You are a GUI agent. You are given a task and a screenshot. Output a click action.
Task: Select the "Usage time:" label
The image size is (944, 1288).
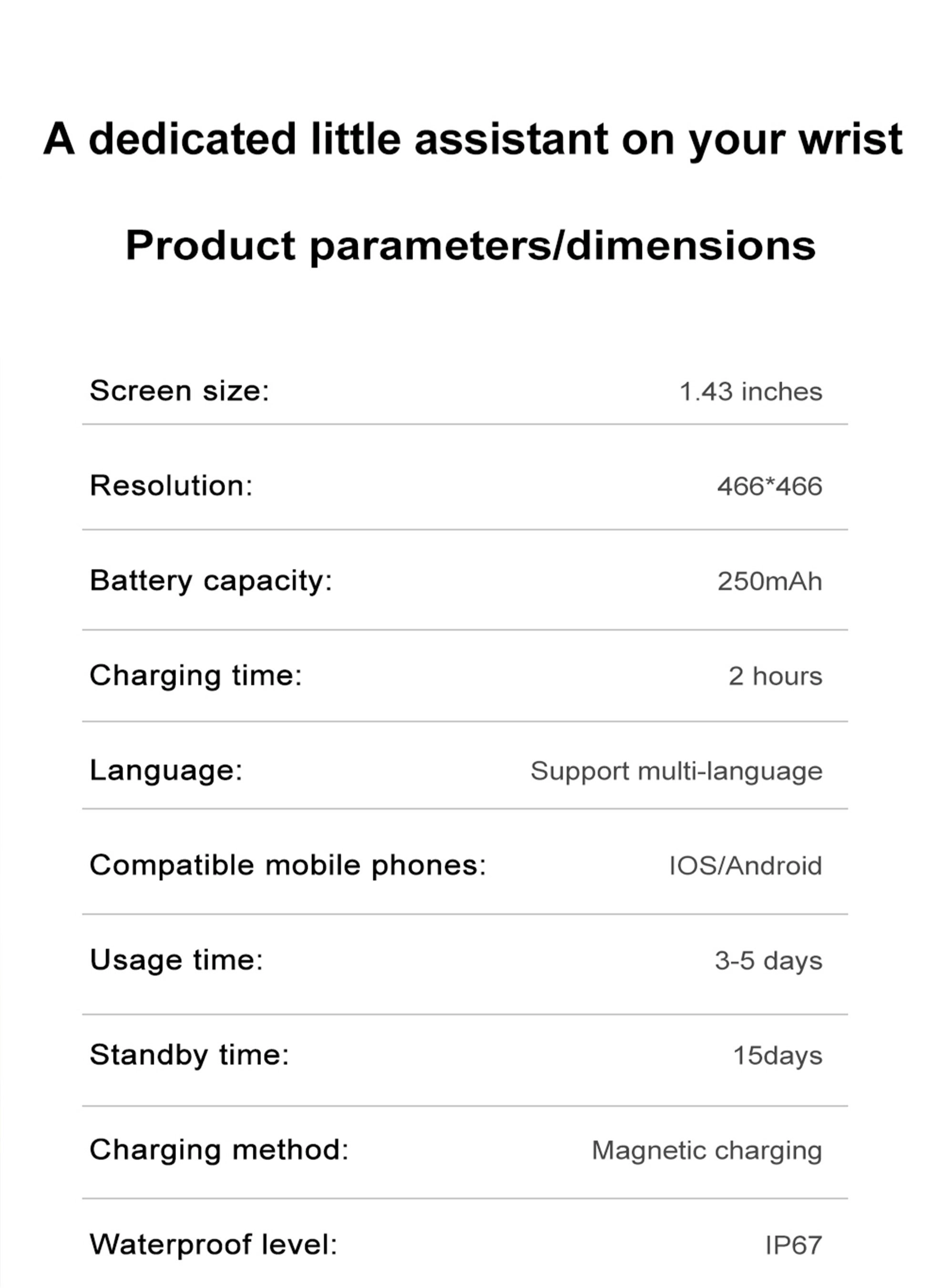(176, 960)
